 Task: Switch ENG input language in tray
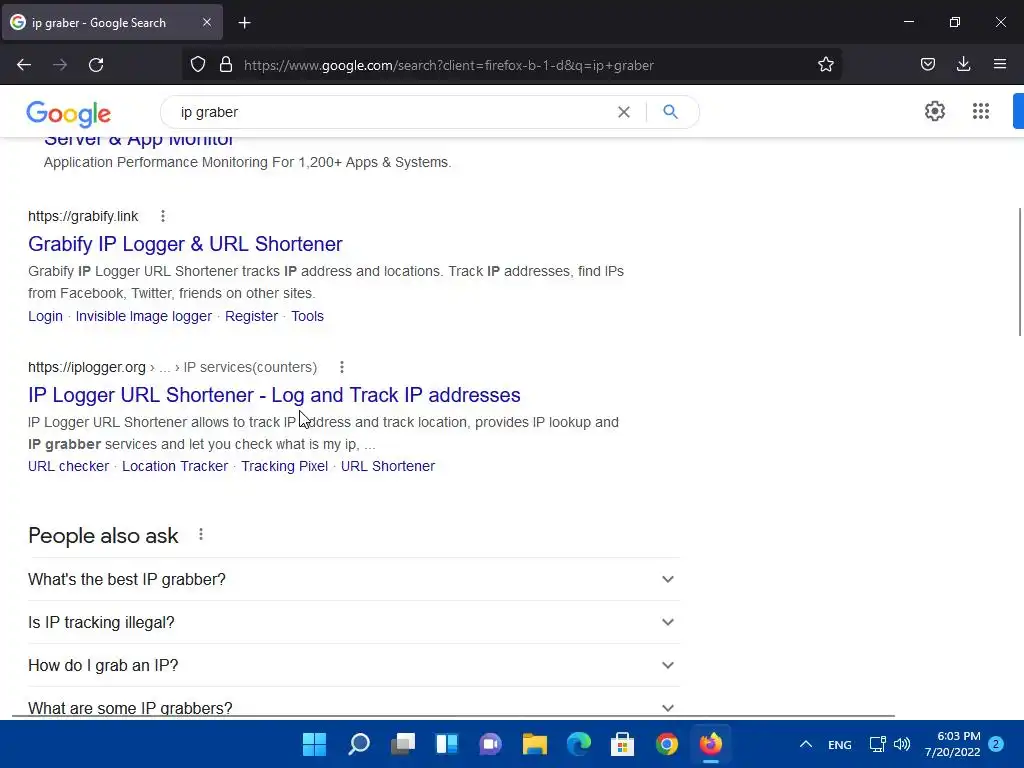coord(840,744)
